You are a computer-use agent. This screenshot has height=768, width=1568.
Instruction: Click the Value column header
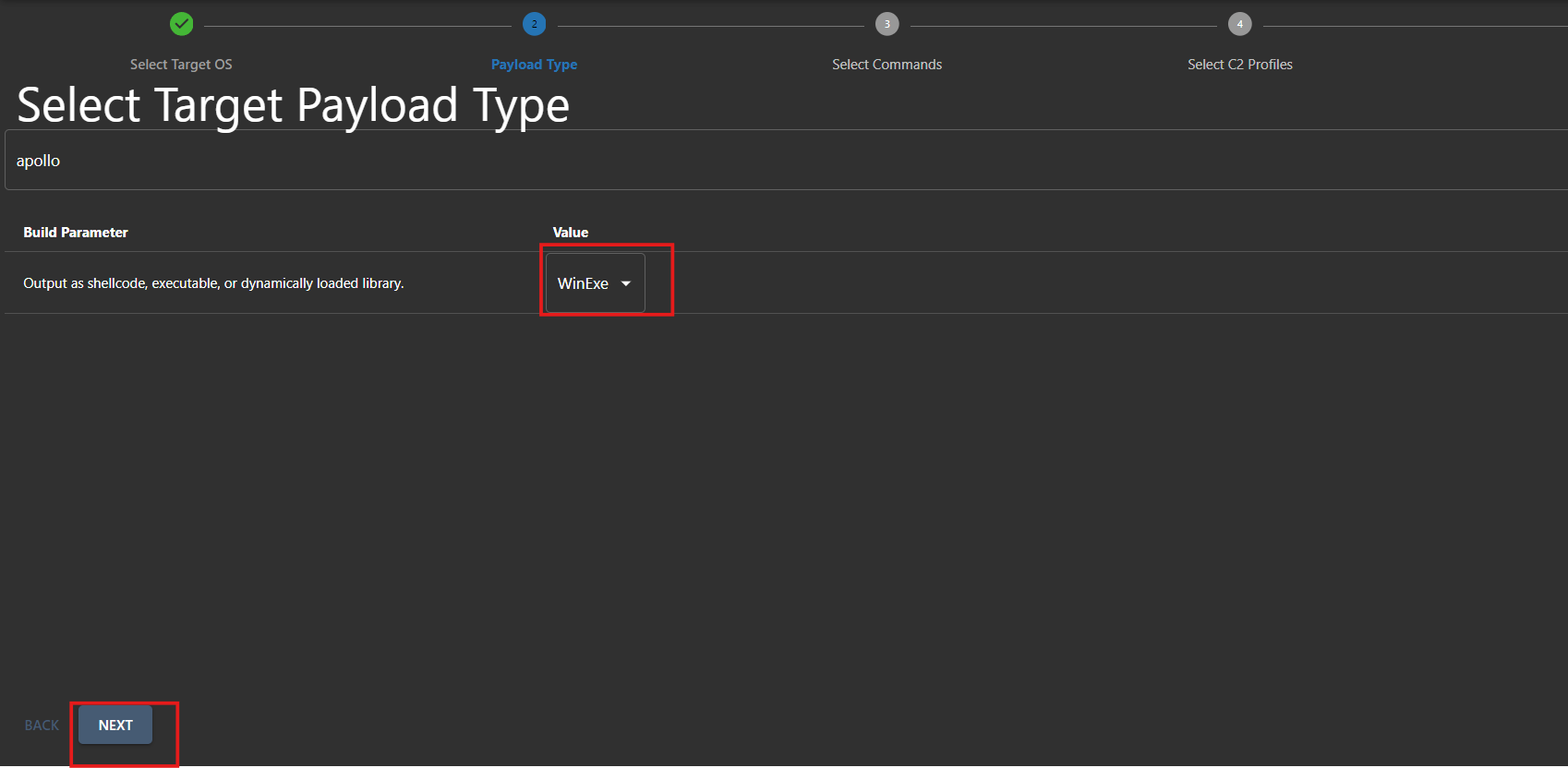tap(571, 233)
